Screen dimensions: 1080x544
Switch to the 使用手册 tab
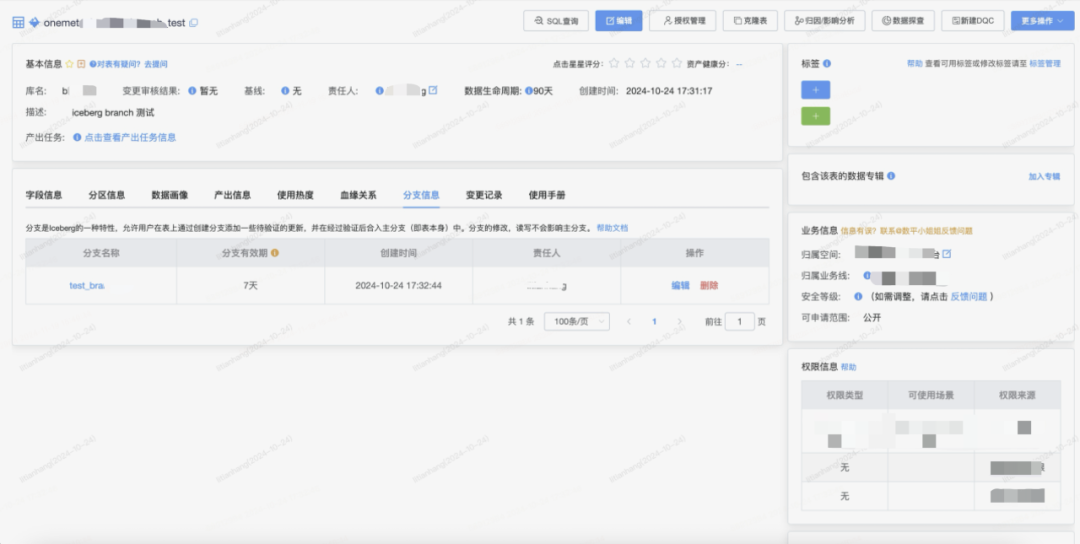(547, 196)
